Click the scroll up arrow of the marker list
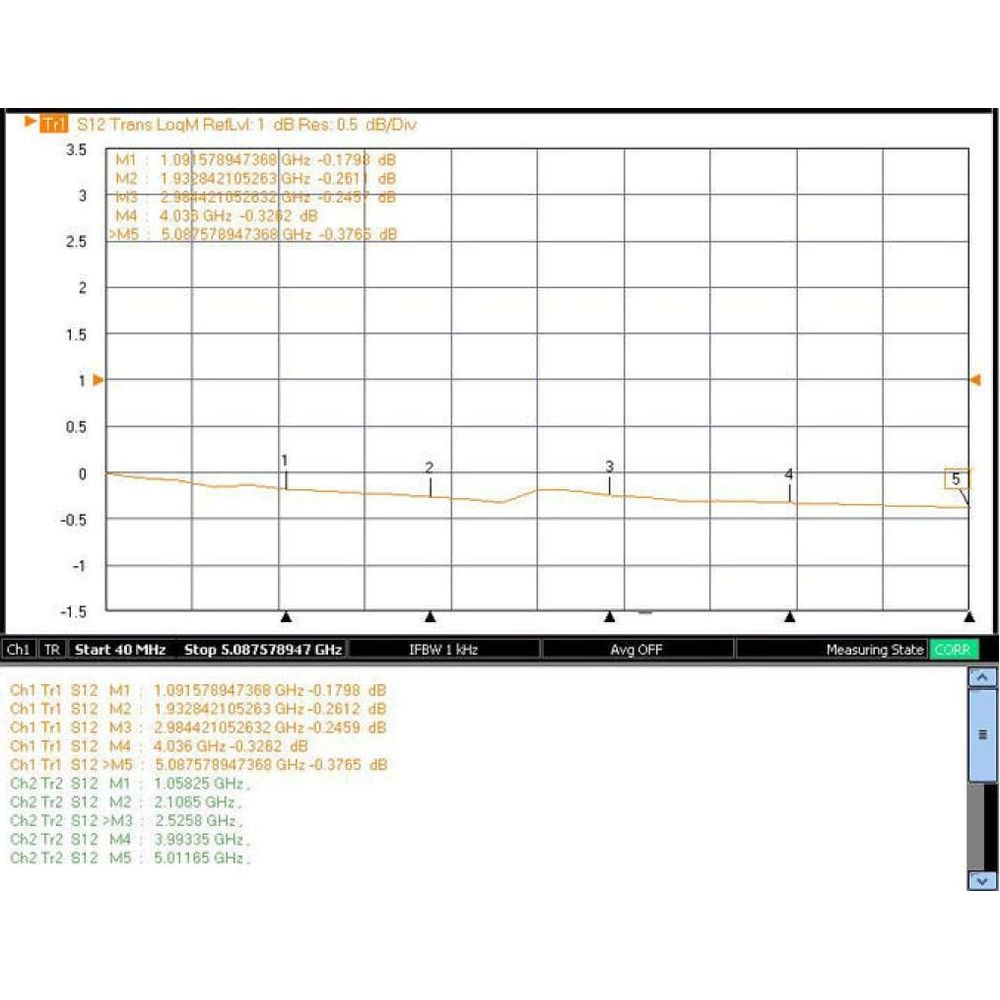This screenshot has width=1000, height=1000. tap(983, 677)
